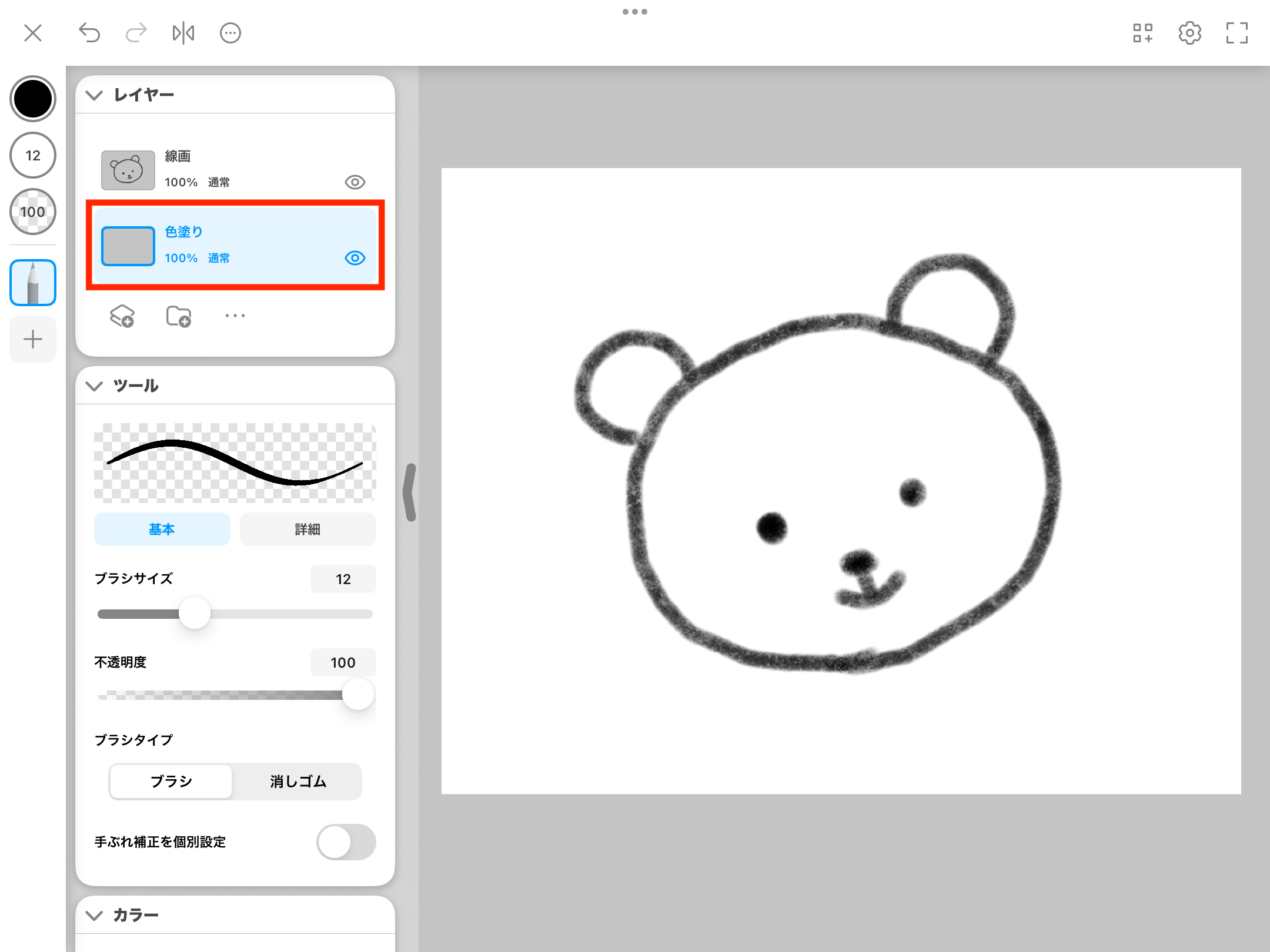Screen dimensions: 1270x952
Task: Click the brush stroke preview
Action: pyautogui.click(x=235, y=463)
